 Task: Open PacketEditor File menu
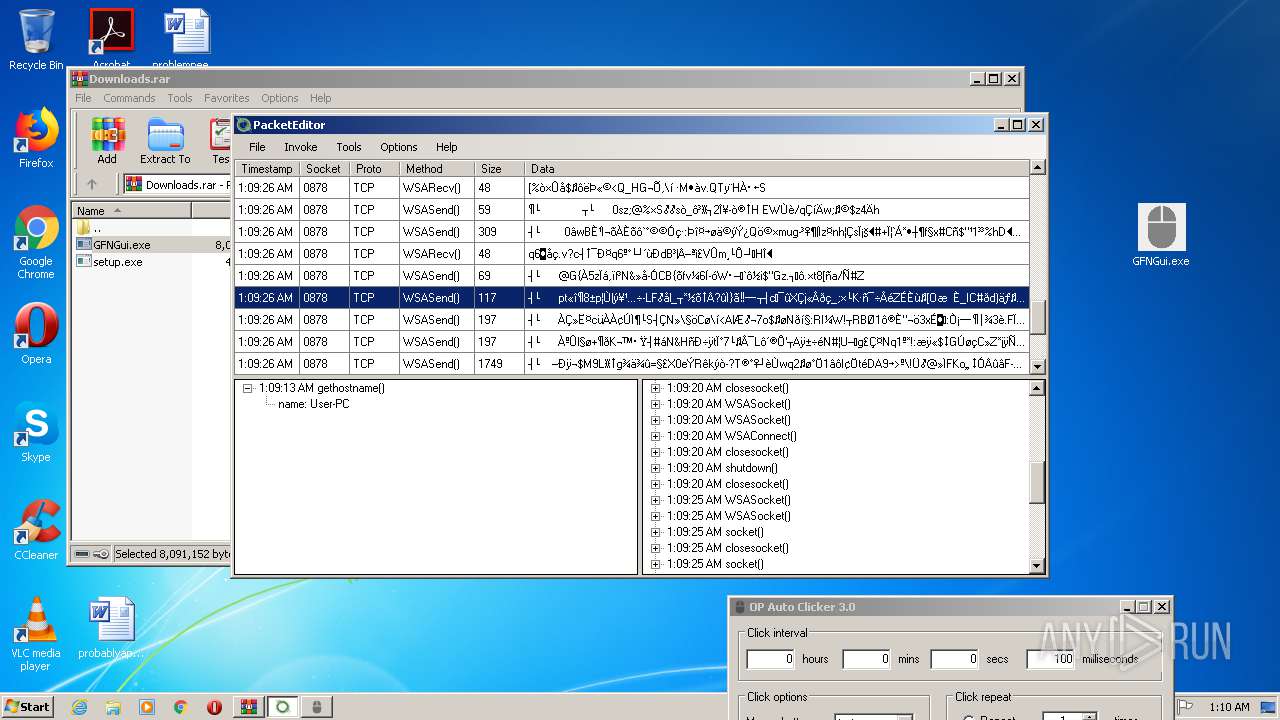257,147
